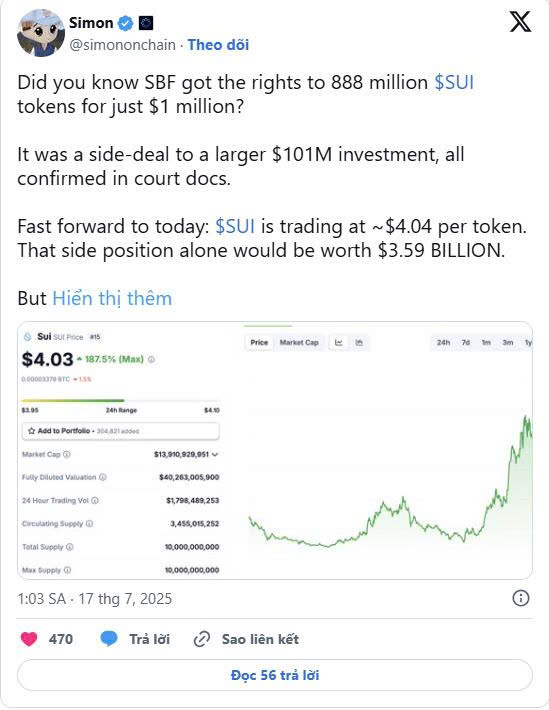Click the blue verified badge
Image resolution: width=549 pixels, height=710 pixels.
tap(125, 23)
